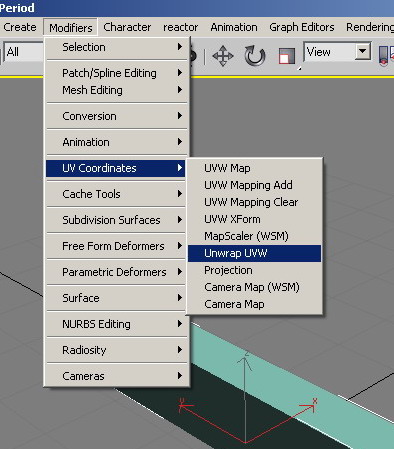The width and height of the screenshot is (394, 449).
Task: Open the Graph Editors menu
Action: [302, 27]
